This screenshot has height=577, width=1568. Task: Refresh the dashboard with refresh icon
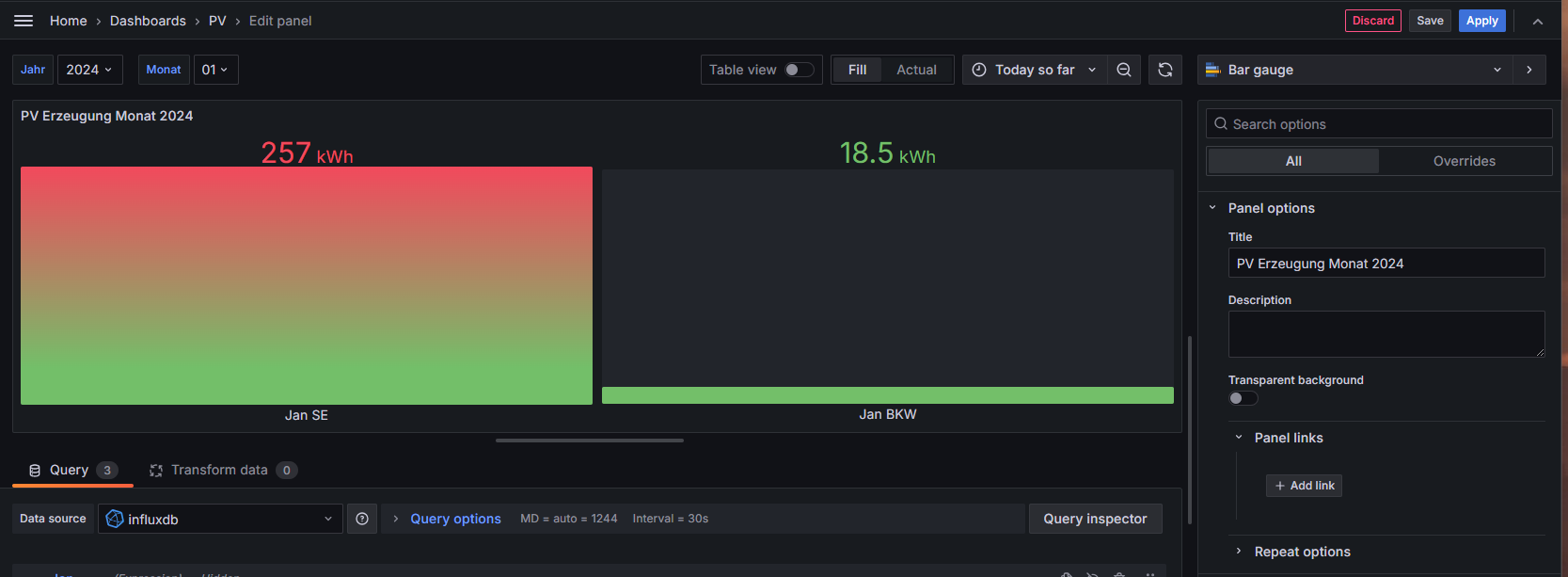click(1165, 70)
